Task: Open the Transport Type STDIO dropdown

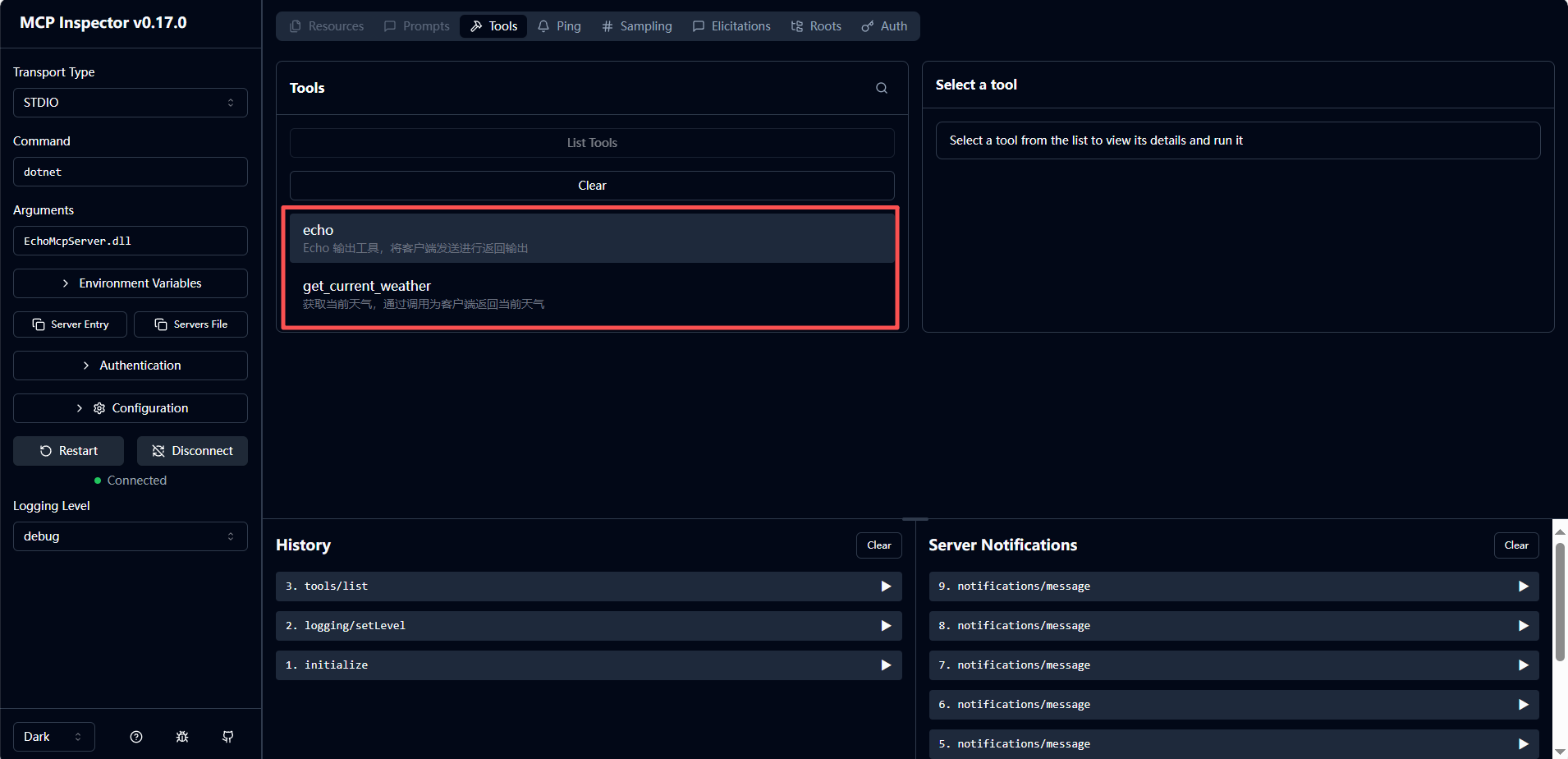Action: click(131, 103)
